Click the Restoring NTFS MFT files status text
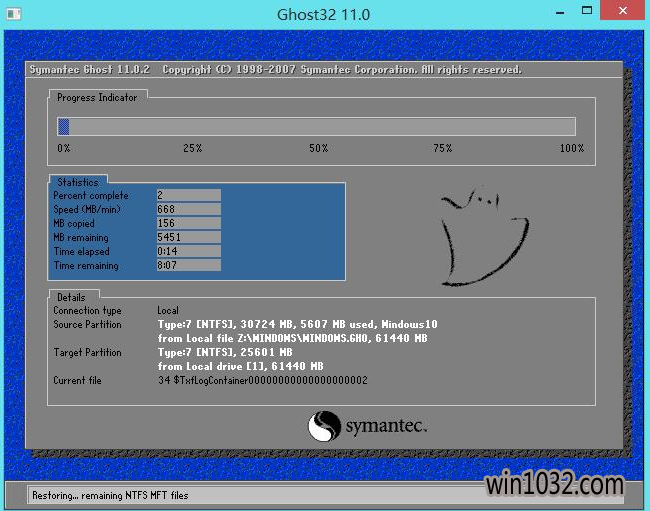This screenshot has width=650, height=511. click(109, 495)
